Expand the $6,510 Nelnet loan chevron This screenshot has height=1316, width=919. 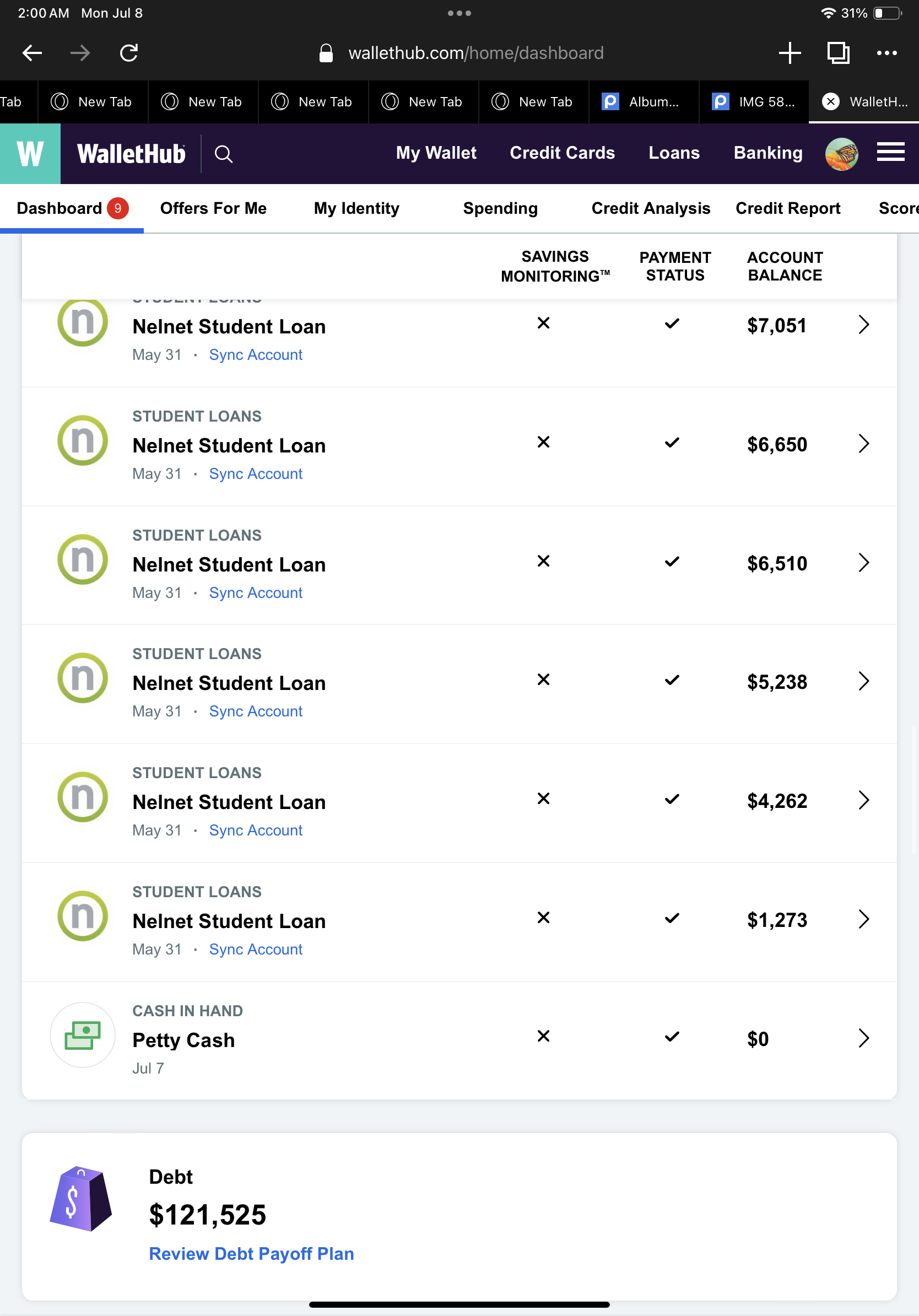863,563
